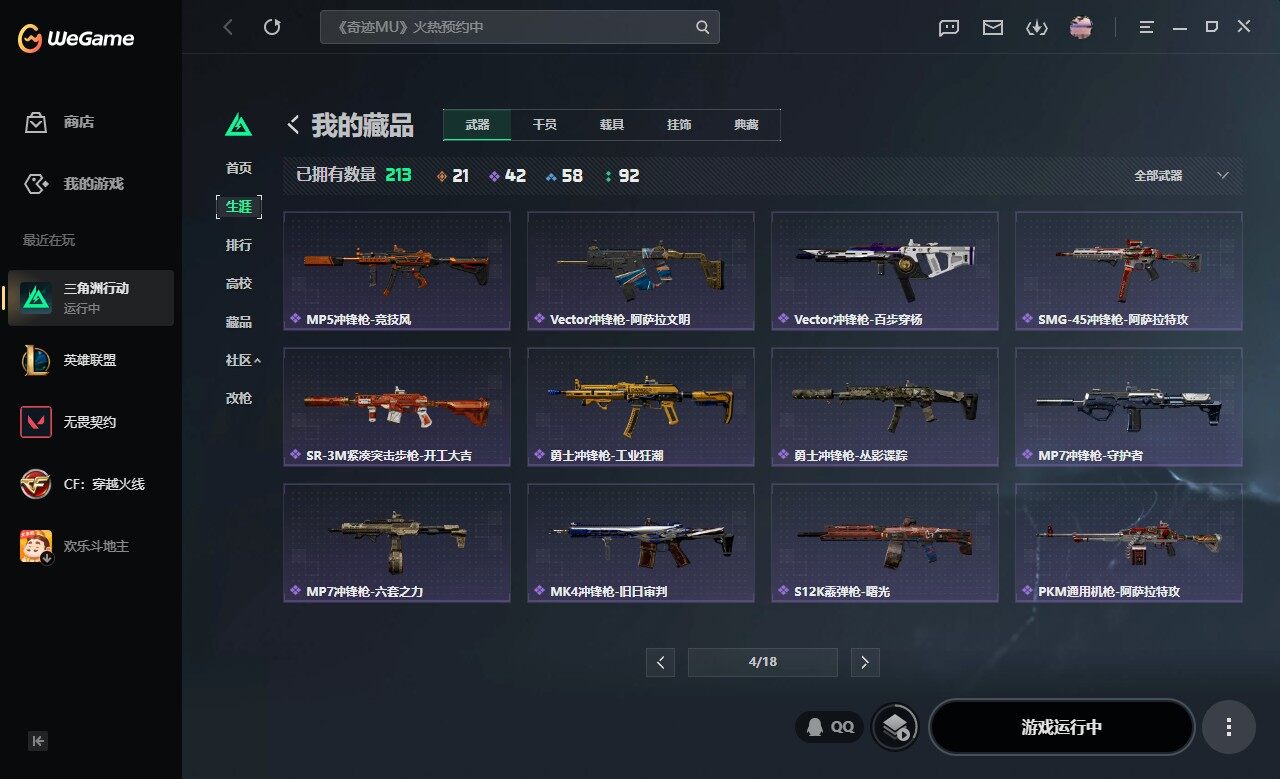Select 英雄联盟 in recent games
This screenshot has width=1280, height=779.
(x=90, y=360)
